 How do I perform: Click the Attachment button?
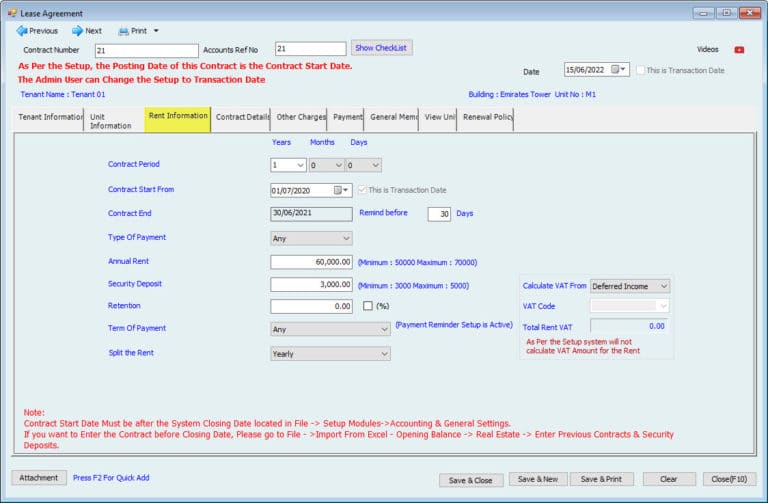point(39,478)
